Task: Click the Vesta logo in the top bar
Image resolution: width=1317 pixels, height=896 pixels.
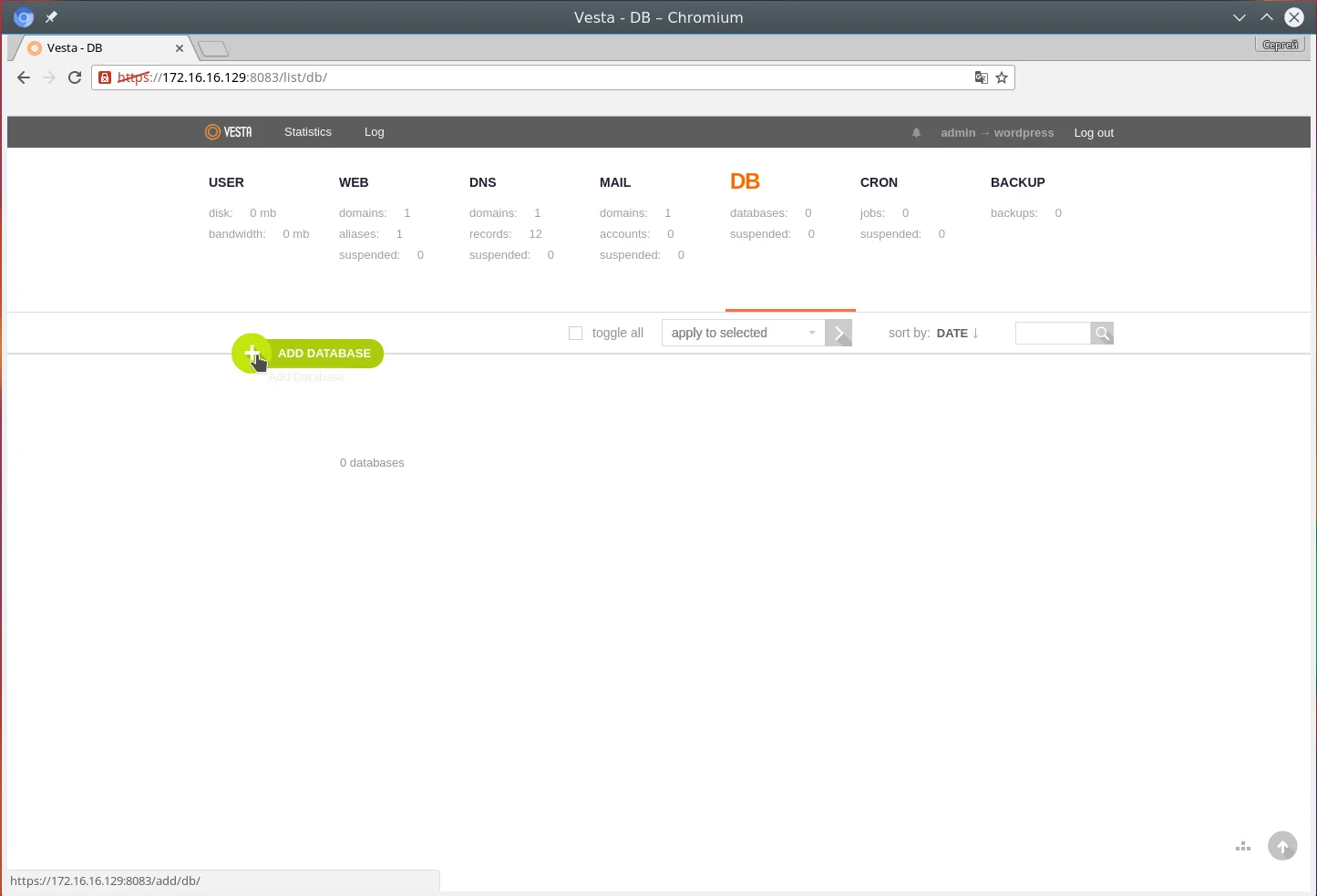Action: coord(228,132)
